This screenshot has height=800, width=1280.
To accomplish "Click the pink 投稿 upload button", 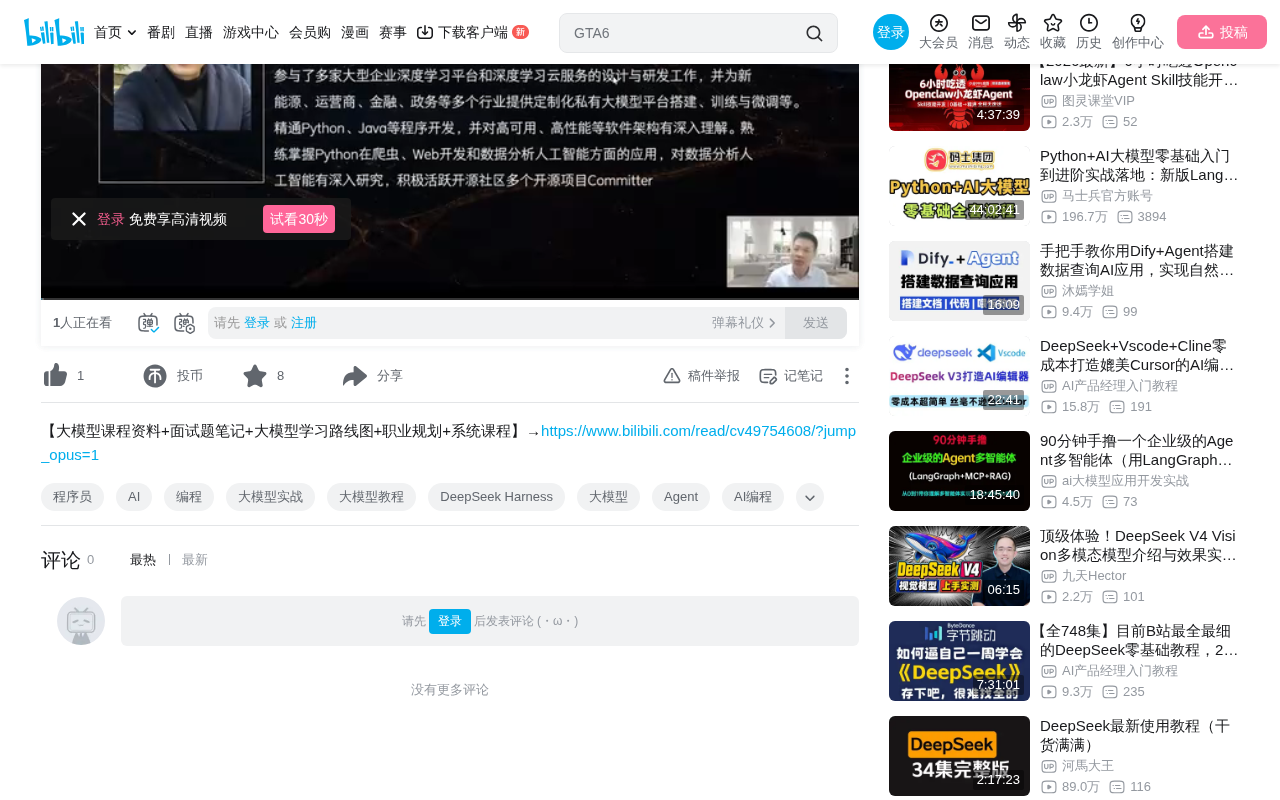I will coord(1222,32).
